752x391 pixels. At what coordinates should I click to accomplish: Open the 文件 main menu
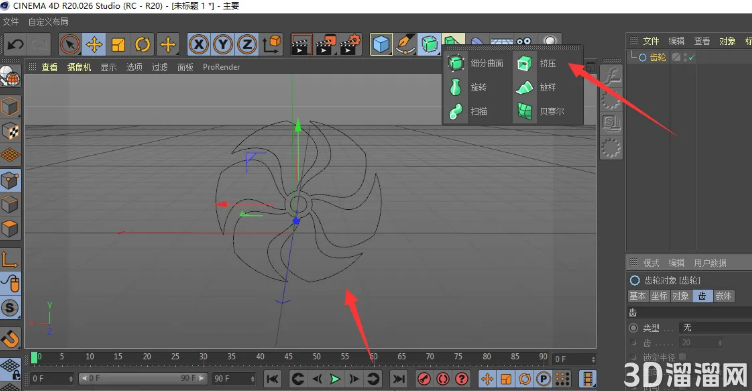(x=11, y=22)
